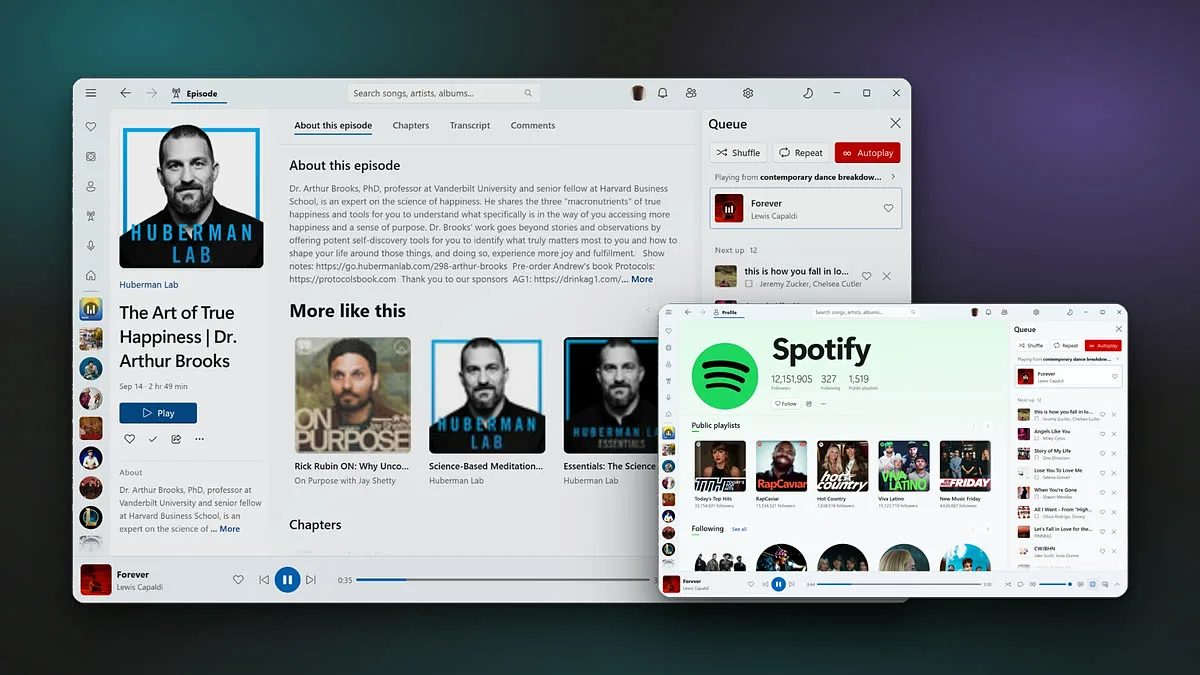The height and width of the screenshot is (675, 1200).
Task: Close the Queue panel in Episode window
Action: (895, 123)
